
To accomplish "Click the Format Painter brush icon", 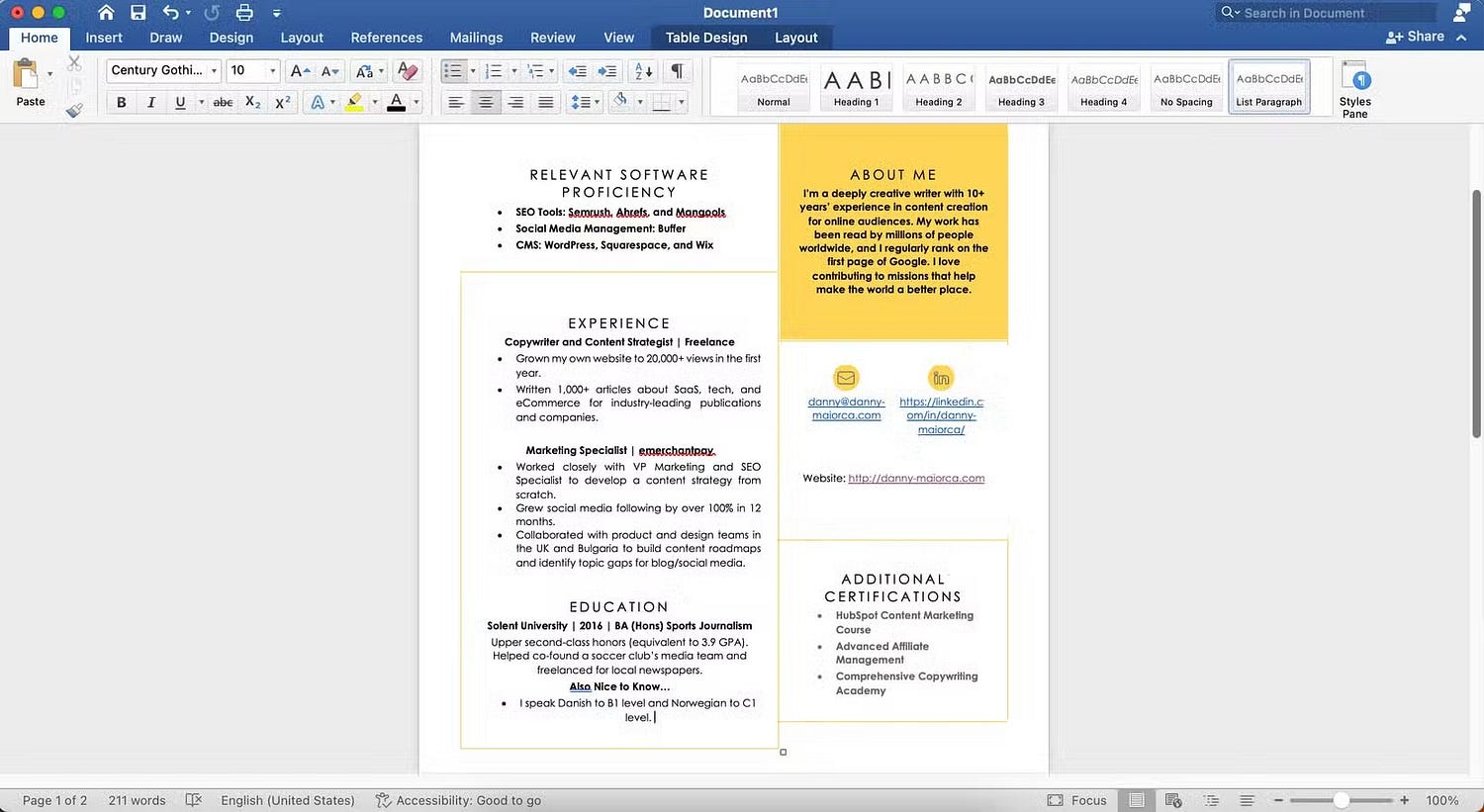I will pos(74,110).
